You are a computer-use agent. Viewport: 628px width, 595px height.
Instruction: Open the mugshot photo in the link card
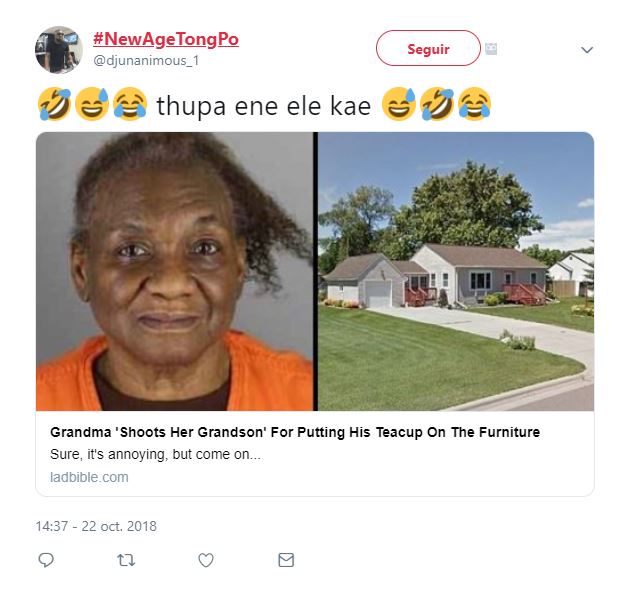(175, 271)
